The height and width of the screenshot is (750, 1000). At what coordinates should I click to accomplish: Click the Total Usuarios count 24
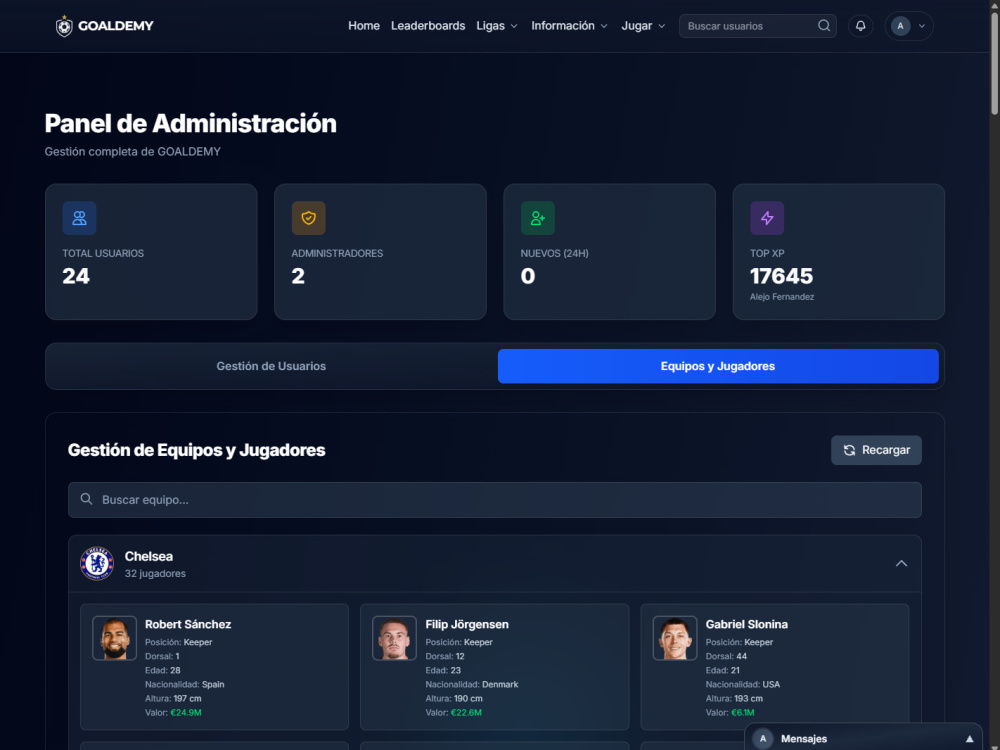(76, 276)
